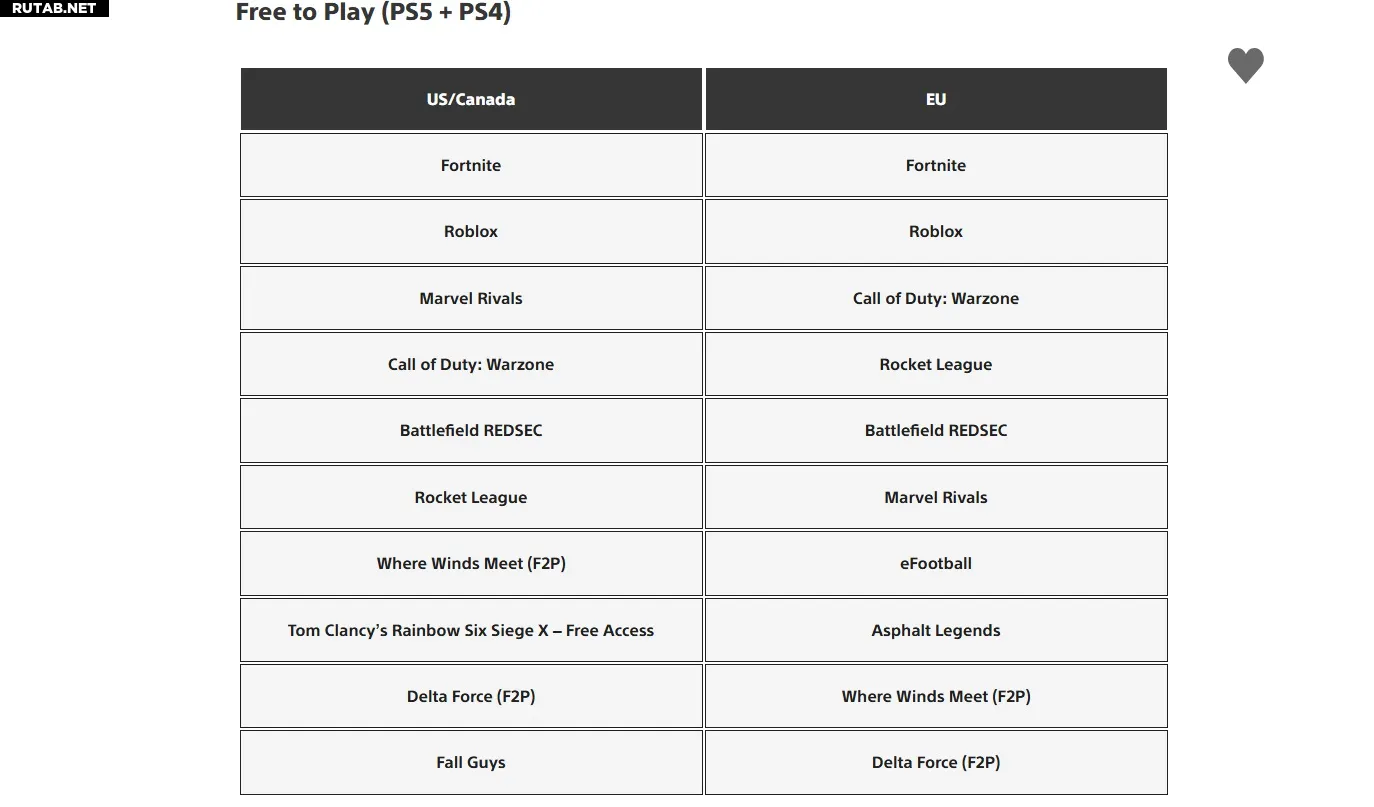The width and height of the screenshot is (1374, 807).
Task: Click the Free to Play (PS5 + PS4) heading
Action: [x=373, y=13]
